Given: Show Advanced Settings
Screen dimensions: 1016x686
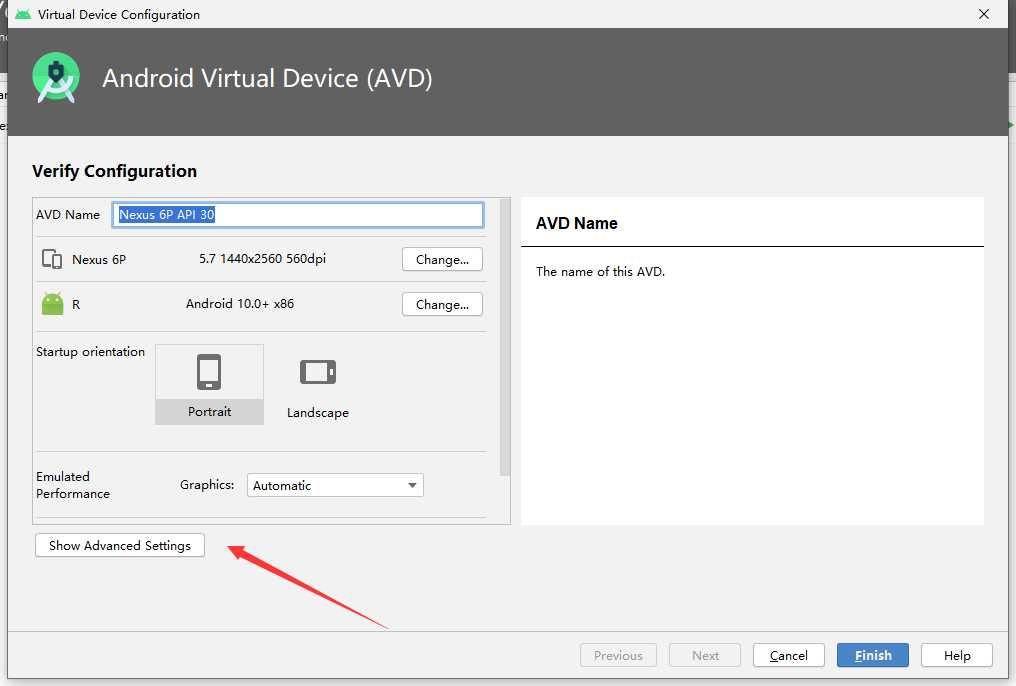Looking at the screenshot, I should (x=120, y=545).
